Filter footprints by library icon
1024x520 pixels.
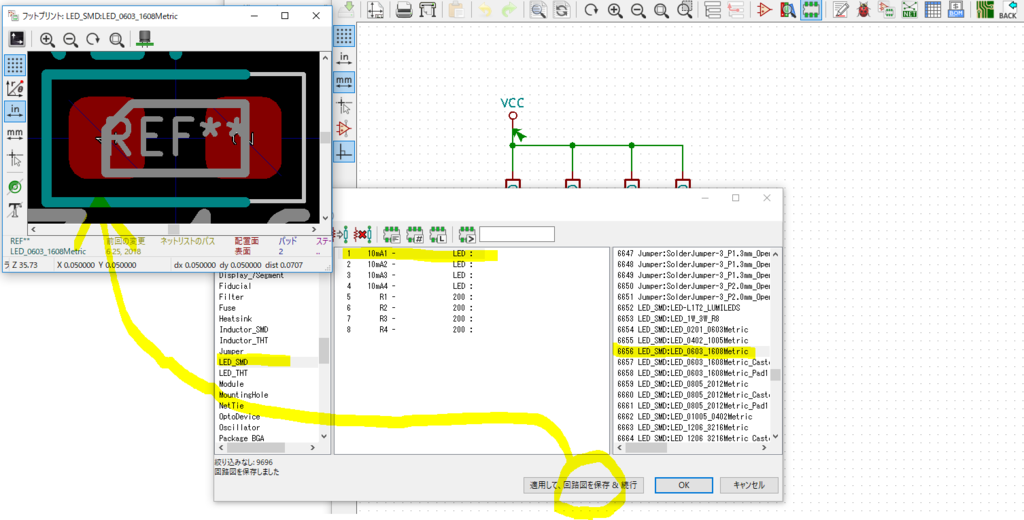[438, 234]
